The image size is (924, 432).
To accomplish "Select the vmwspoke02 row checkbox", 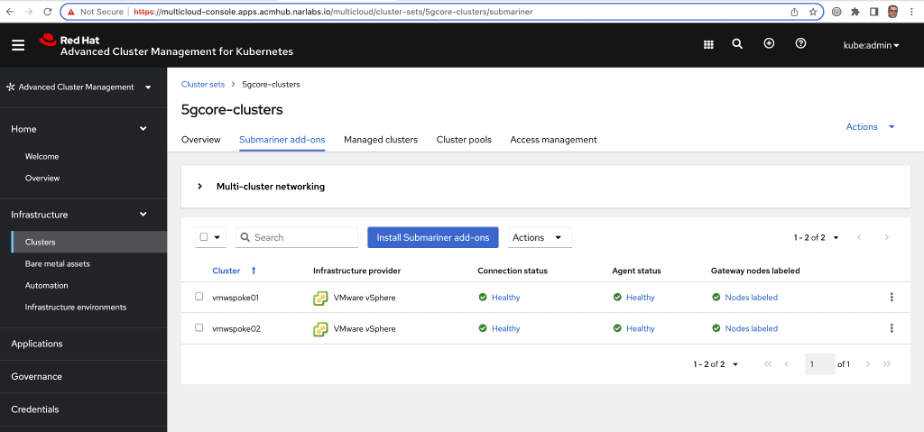I will [199, 328].
